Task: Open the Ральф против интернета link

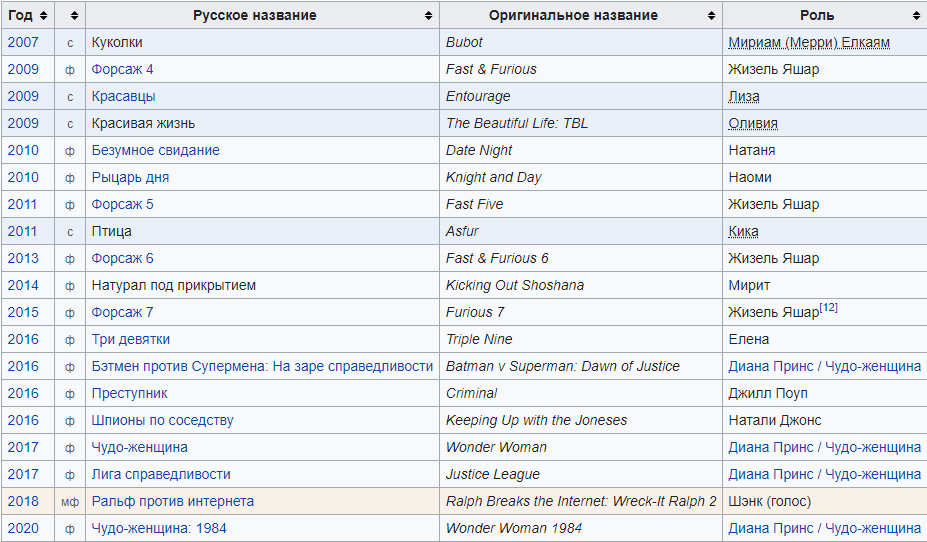Action: pyautogui.click(x=173, y=501)
